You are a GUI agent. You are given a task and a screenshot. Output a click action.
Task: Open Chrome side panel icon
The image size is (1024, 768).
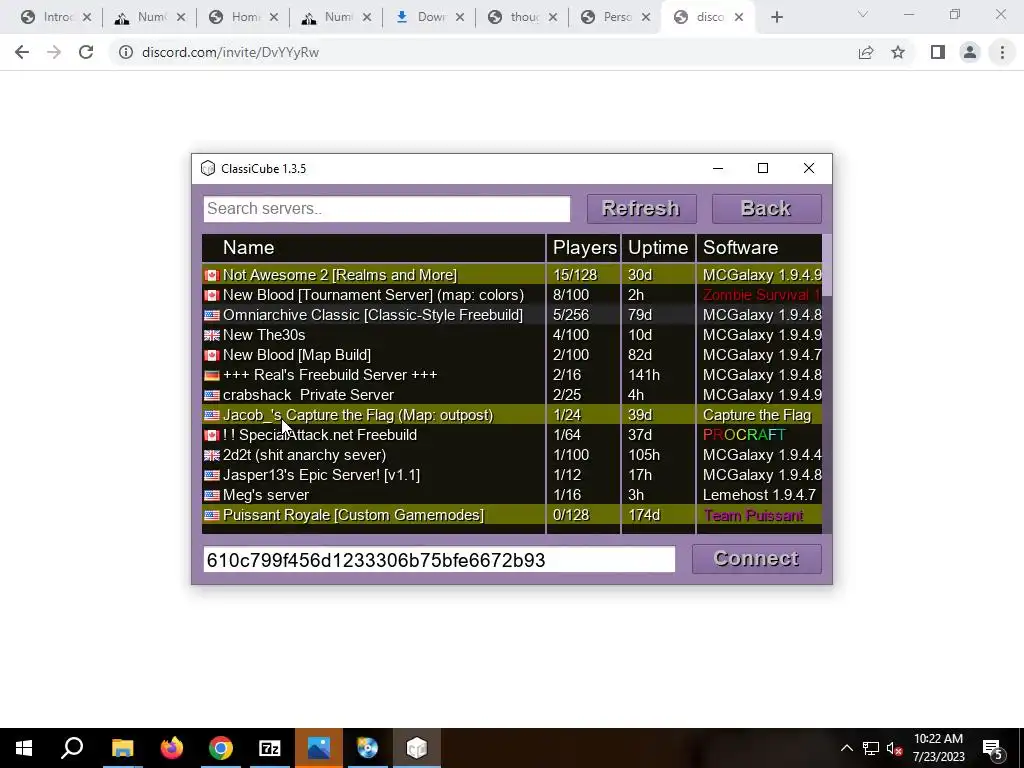[x=938, y=52]
